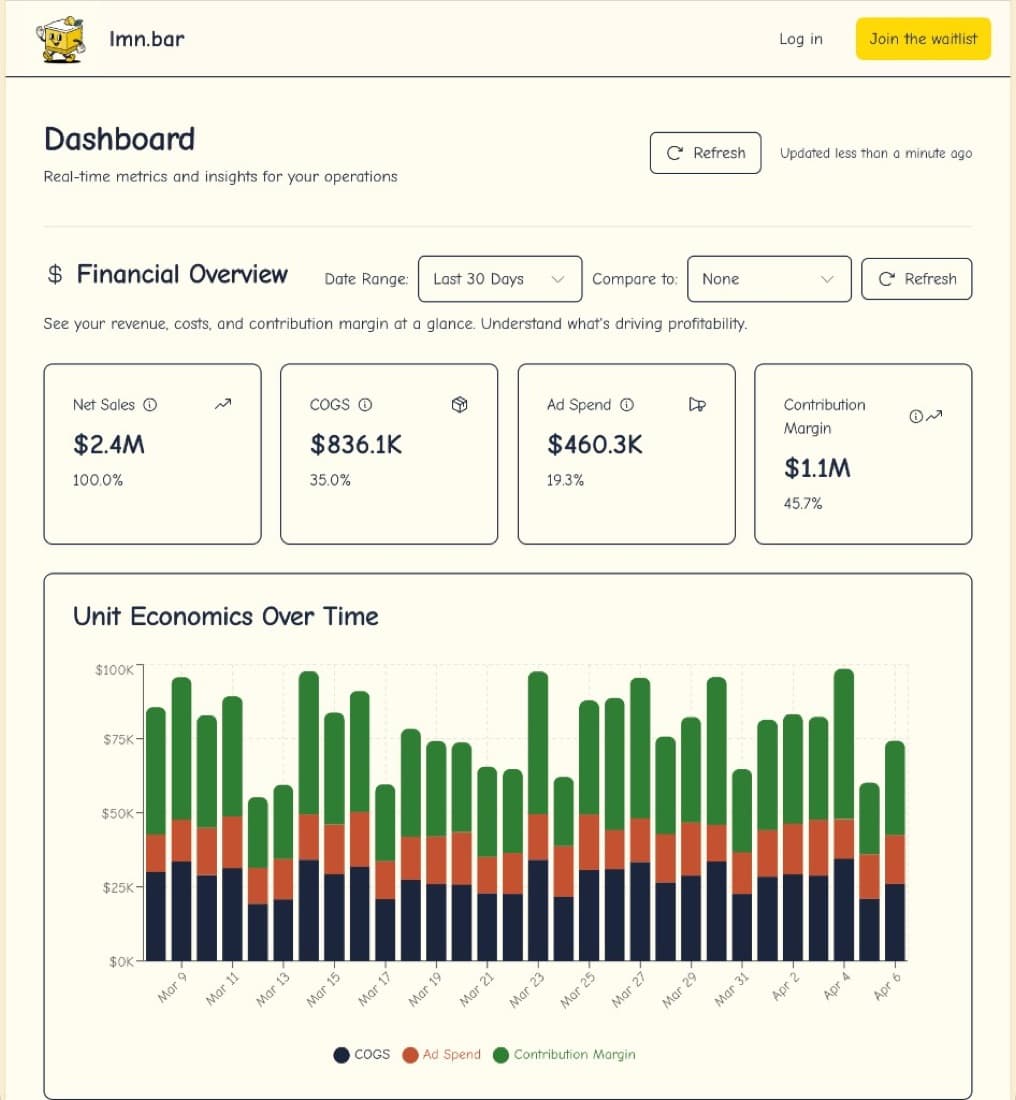
Task: Click the lmn.bar brand name
Action: pyautogui.click(x=147, y=39)
